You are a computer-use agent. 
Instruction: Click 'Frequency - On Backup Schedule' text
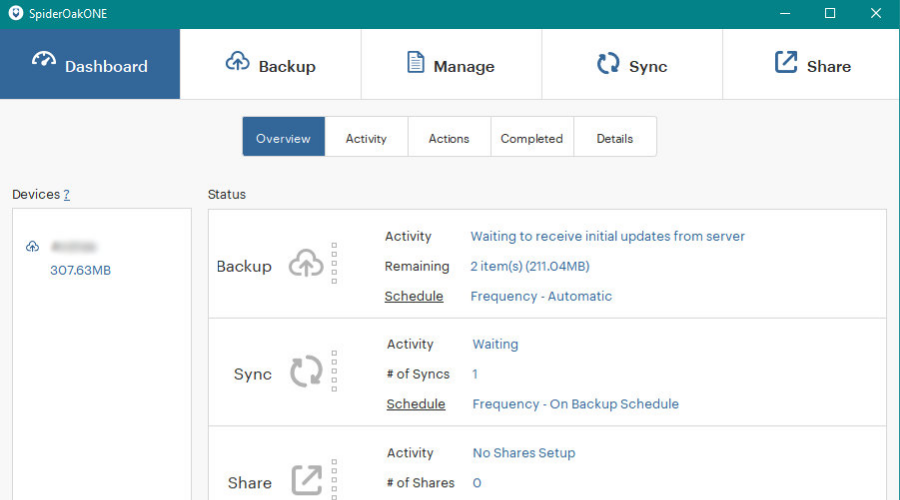pos(575,404)
